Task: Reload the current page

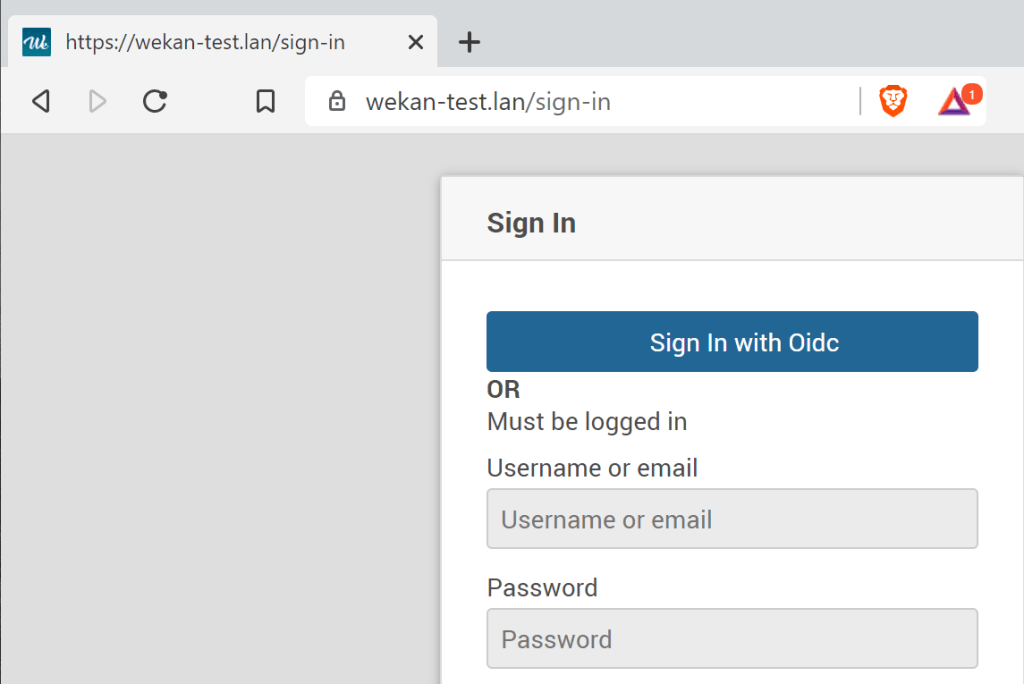Action: tap(155, 101)
